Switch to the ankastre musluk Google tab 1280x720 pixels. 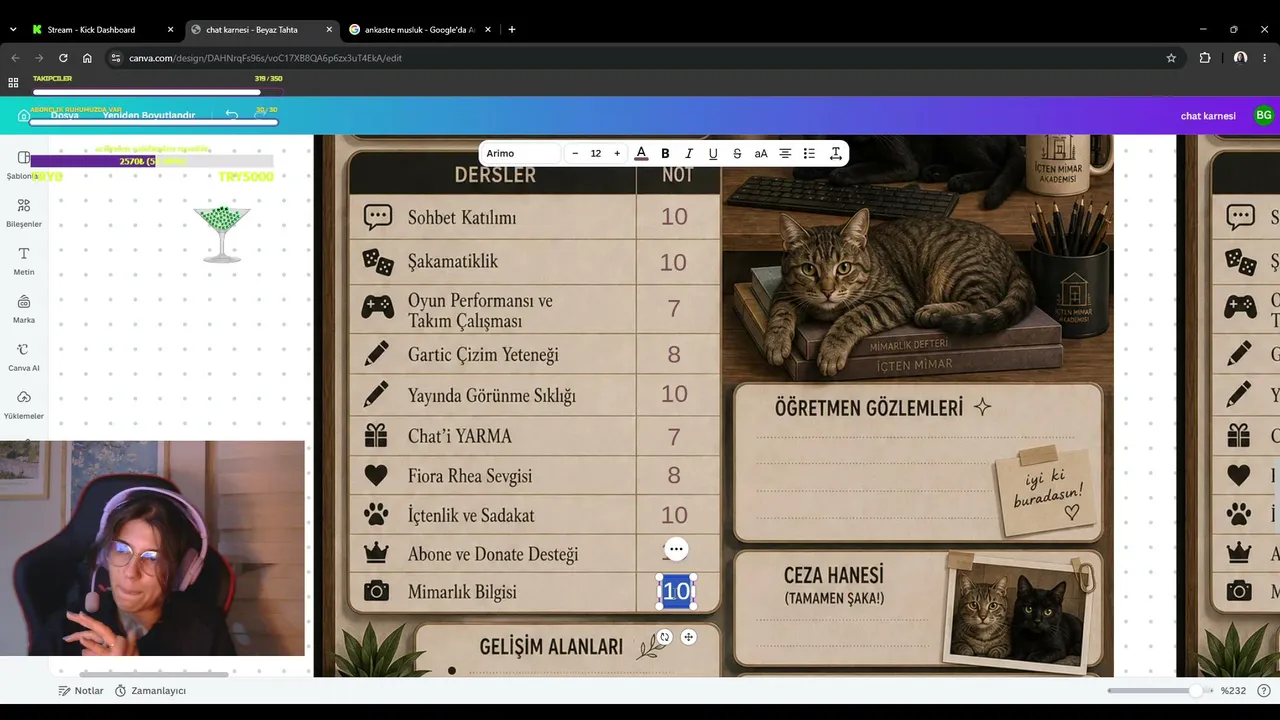420,30
